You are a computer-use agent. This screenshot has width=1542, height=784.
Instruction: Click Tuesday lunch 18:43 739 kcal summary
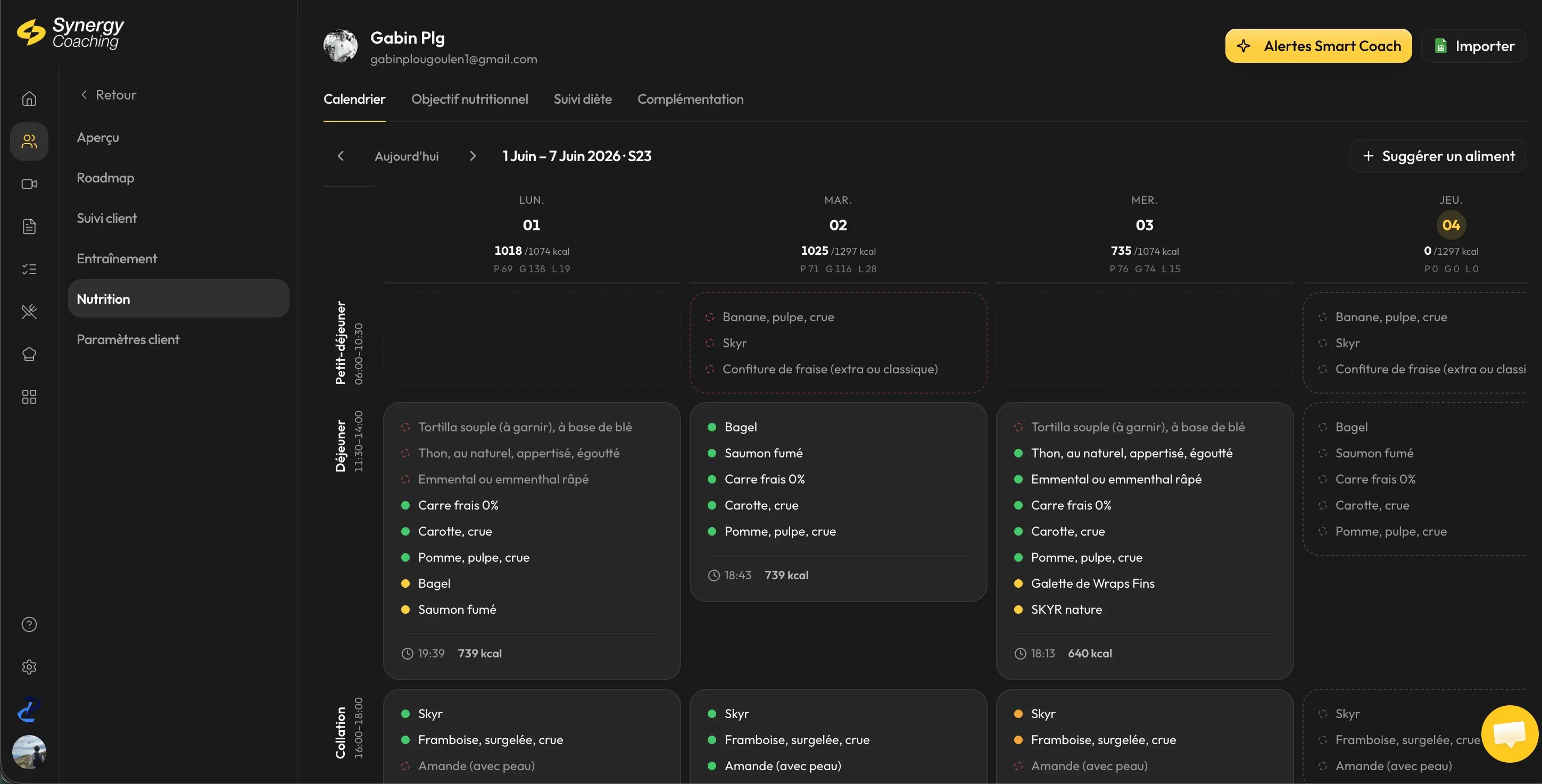[758, 576]
